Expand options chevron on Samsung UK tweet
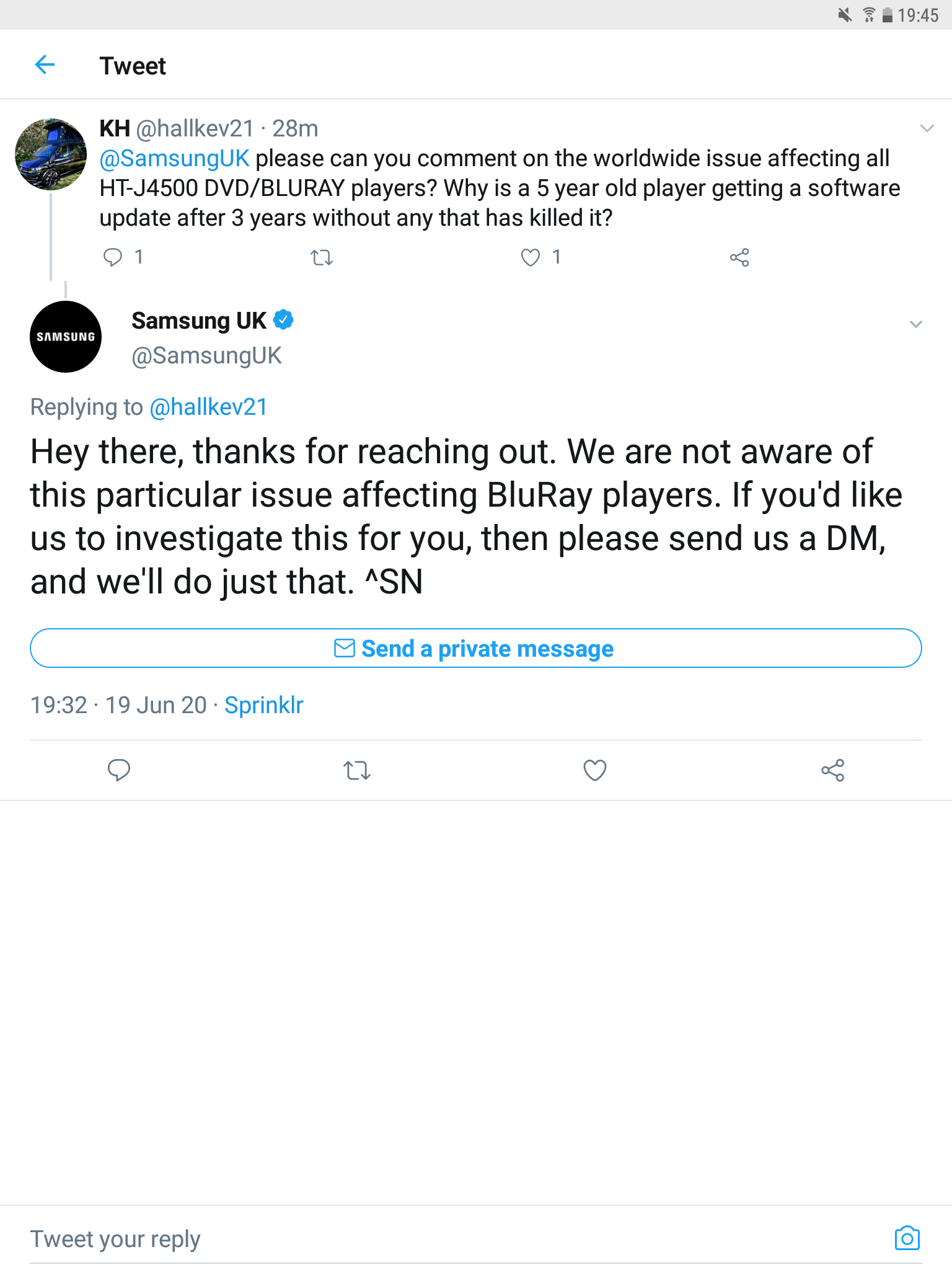 (x=915, y=324)
